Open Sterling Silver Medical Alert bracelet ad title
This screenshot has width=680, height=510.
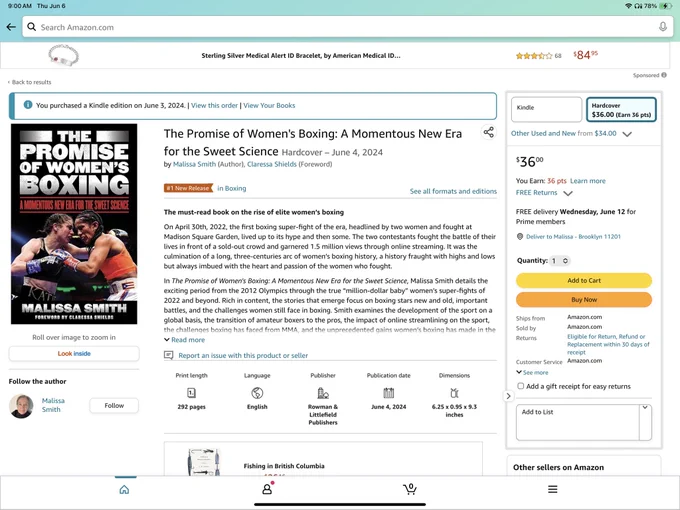click(x=301, y=56)
